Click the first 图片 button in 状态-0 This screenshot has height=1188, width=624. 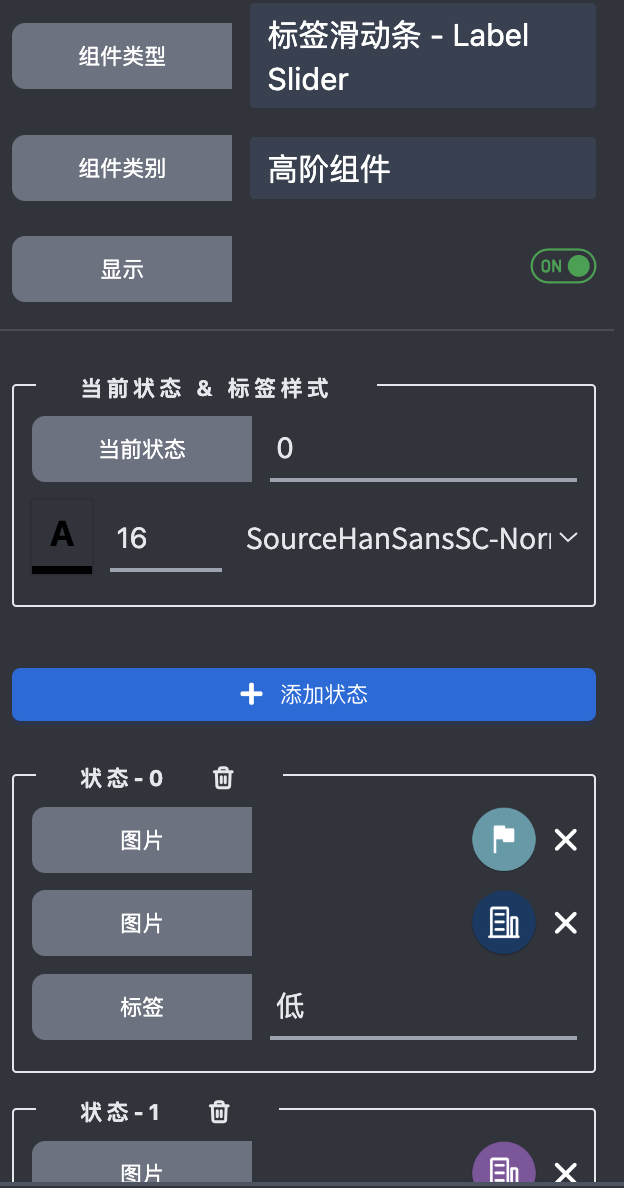tap(141, 840)
